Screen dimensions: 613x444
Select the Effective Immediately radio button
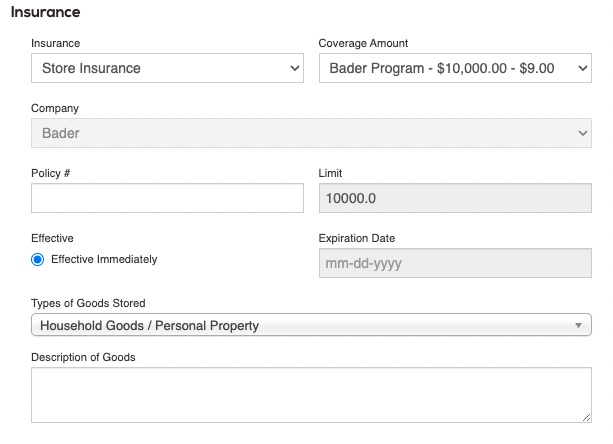pyautogui.click(x=38, y=259)
